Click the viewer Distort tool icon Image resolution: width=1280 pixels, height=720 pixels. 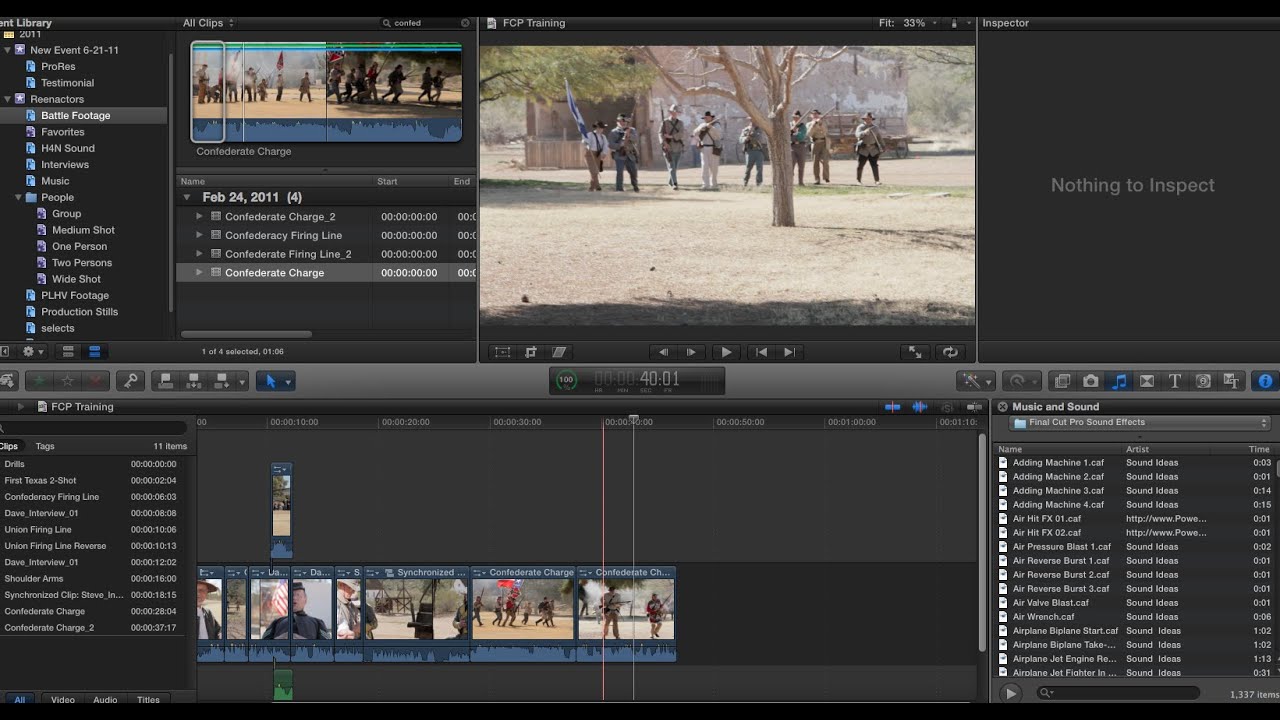pyautogui.click(x=559, y=352)
